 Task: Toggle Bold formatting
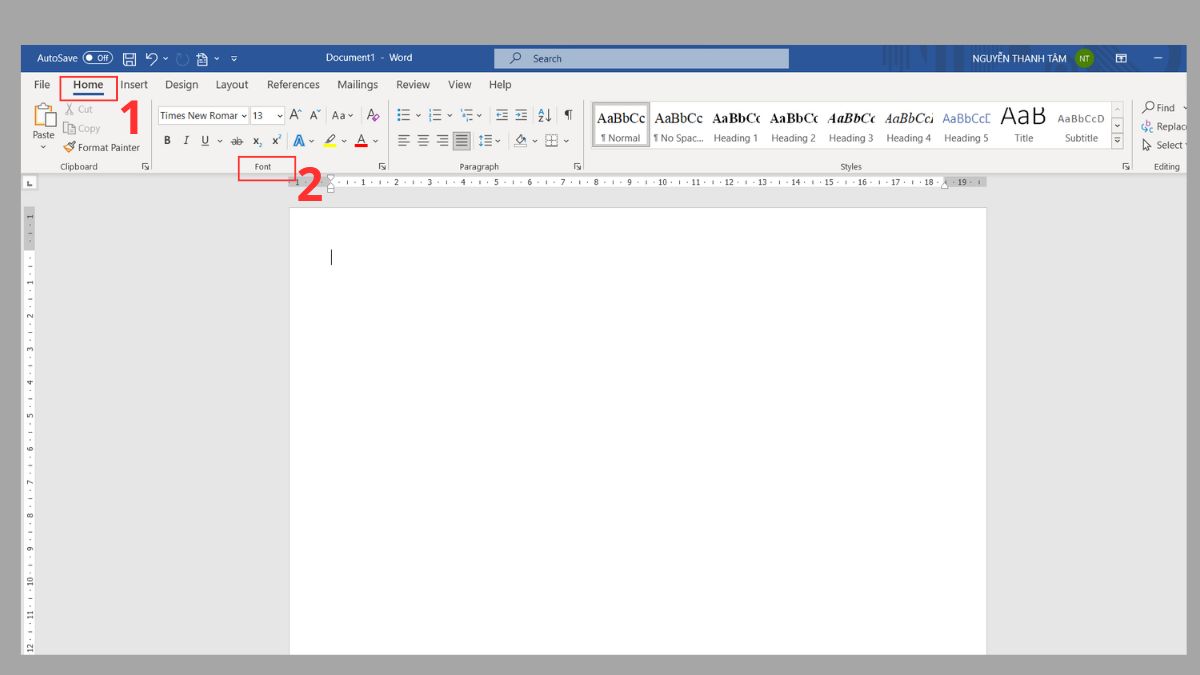click(x=166, y=139)
